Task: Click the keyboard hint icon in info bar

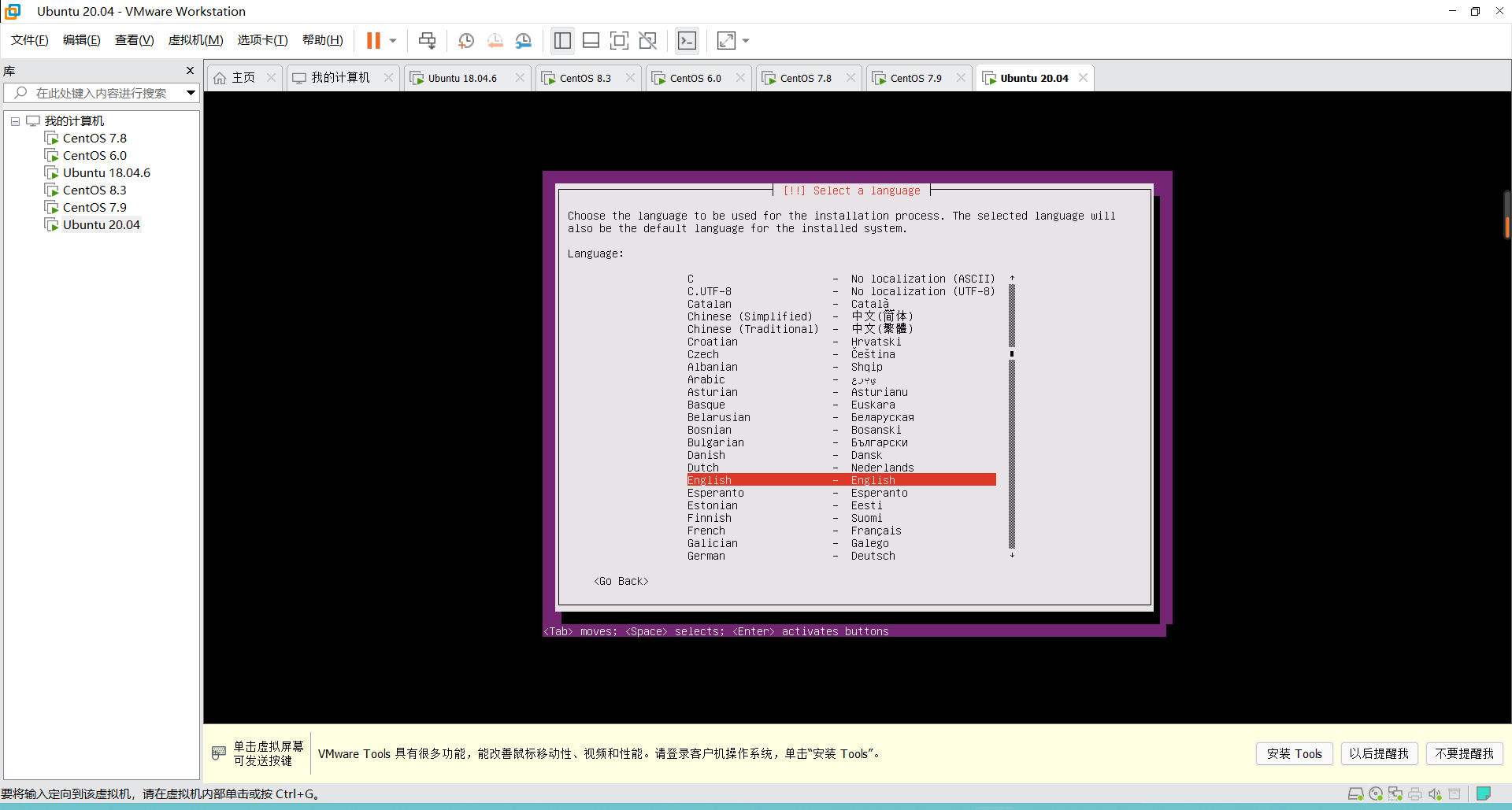Action: click(219, 753)
